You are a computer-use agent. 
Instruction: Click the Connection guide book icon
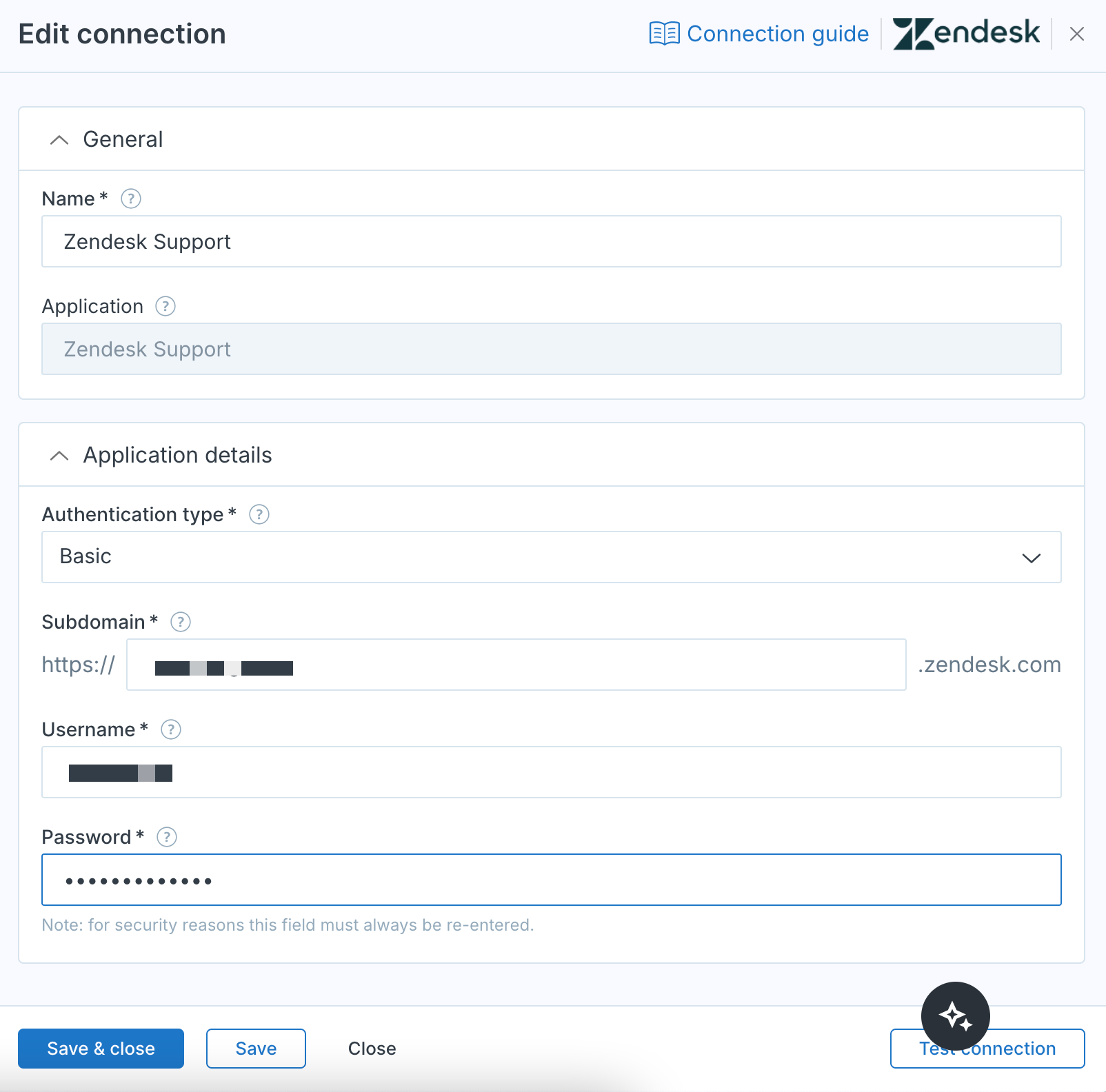point(665,34)
